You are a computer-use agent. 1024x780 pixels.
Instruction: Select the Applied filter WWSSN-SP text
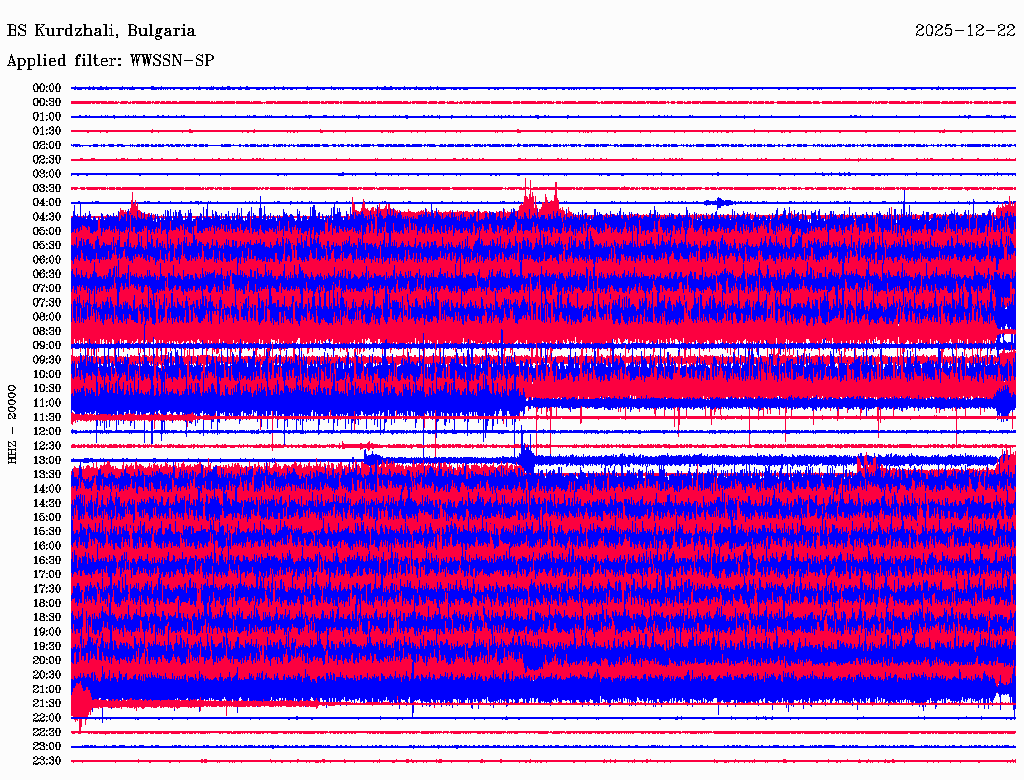[110, 61]
